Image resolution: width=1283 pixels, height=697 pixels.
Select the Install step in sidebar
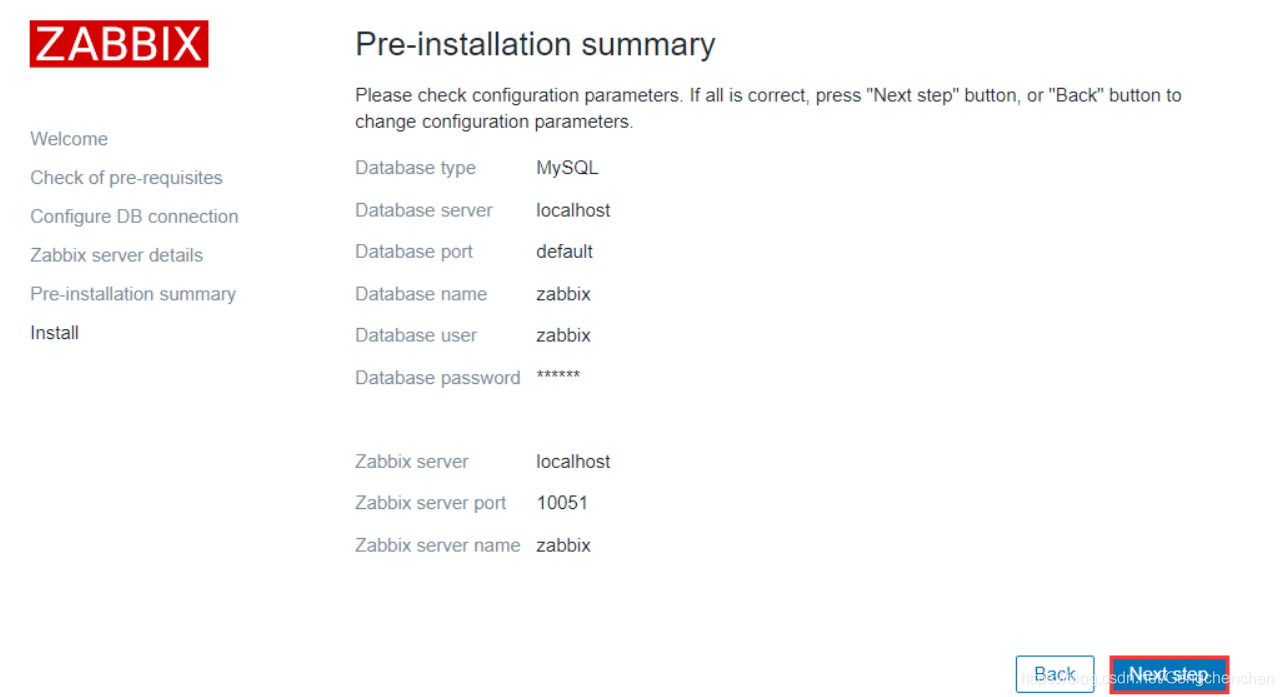54,333
